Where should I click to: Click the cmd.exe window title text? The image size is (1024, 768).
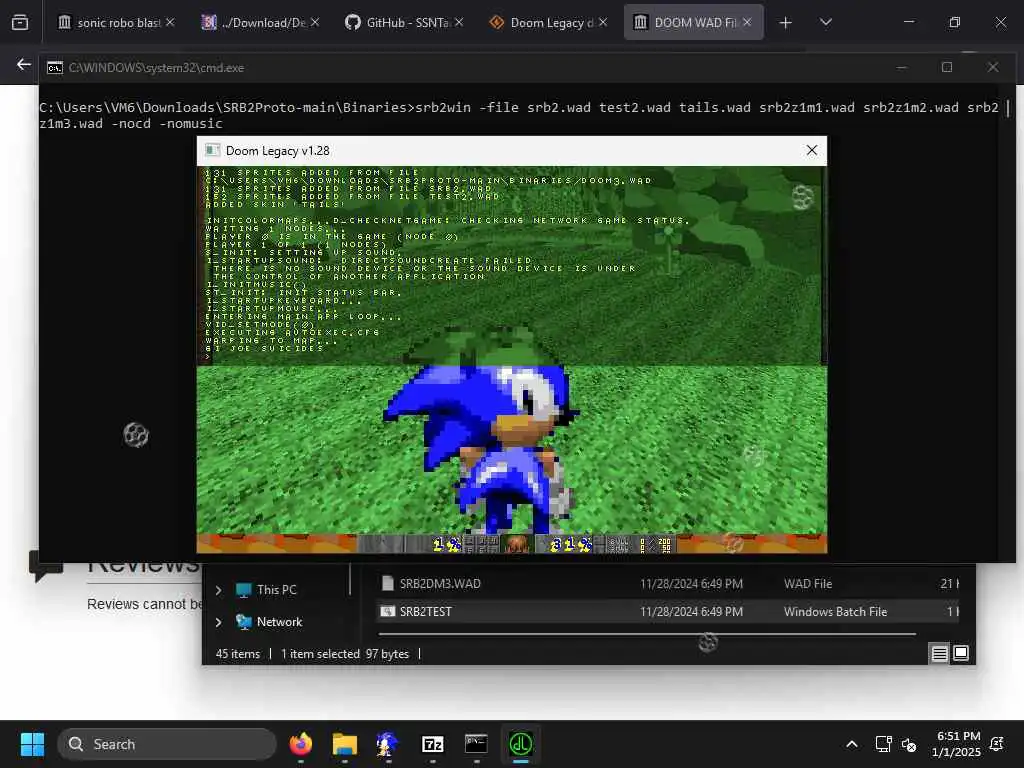(x=156, y=68)
